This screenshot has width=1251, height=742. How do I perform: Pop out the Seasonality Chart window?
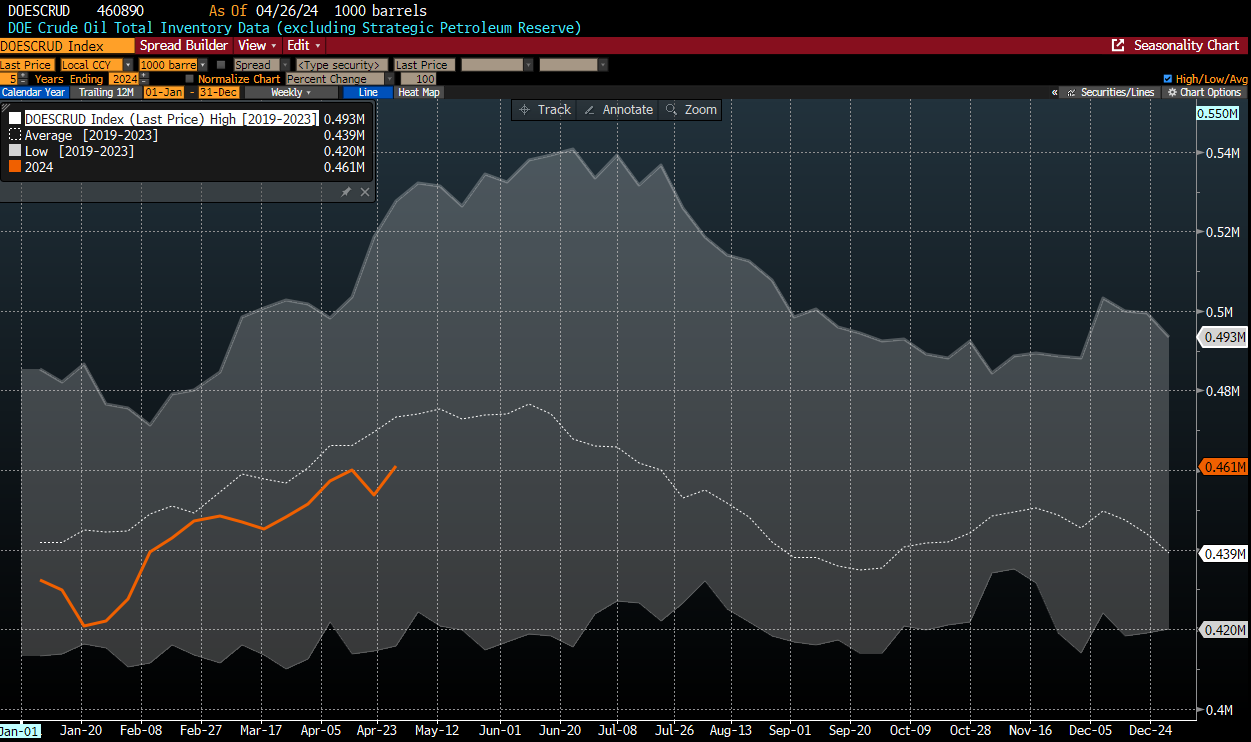pos(1118,46)
